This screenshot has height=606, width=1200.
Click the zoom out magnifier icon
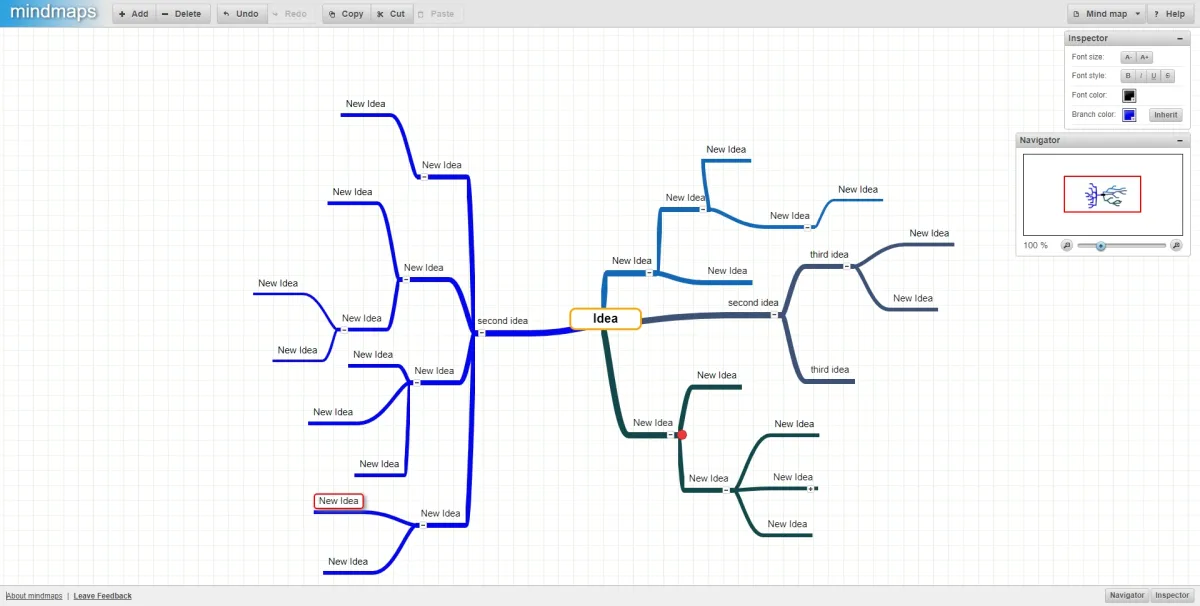pyautogui.click(x=1066, y=245)
